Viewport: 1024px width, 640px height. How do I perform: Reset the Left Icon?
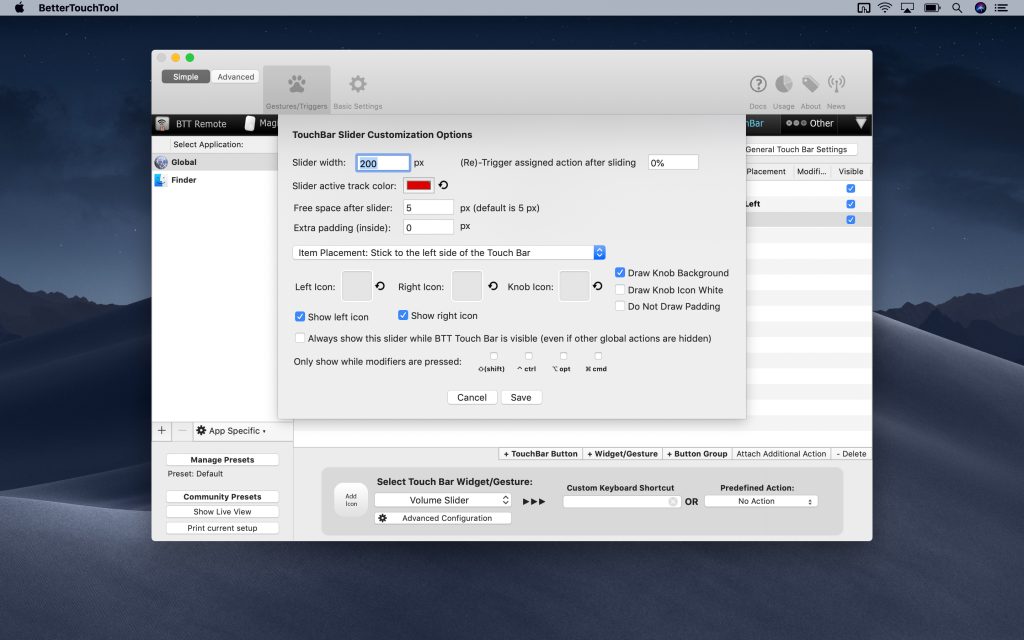tap(380, 286)
